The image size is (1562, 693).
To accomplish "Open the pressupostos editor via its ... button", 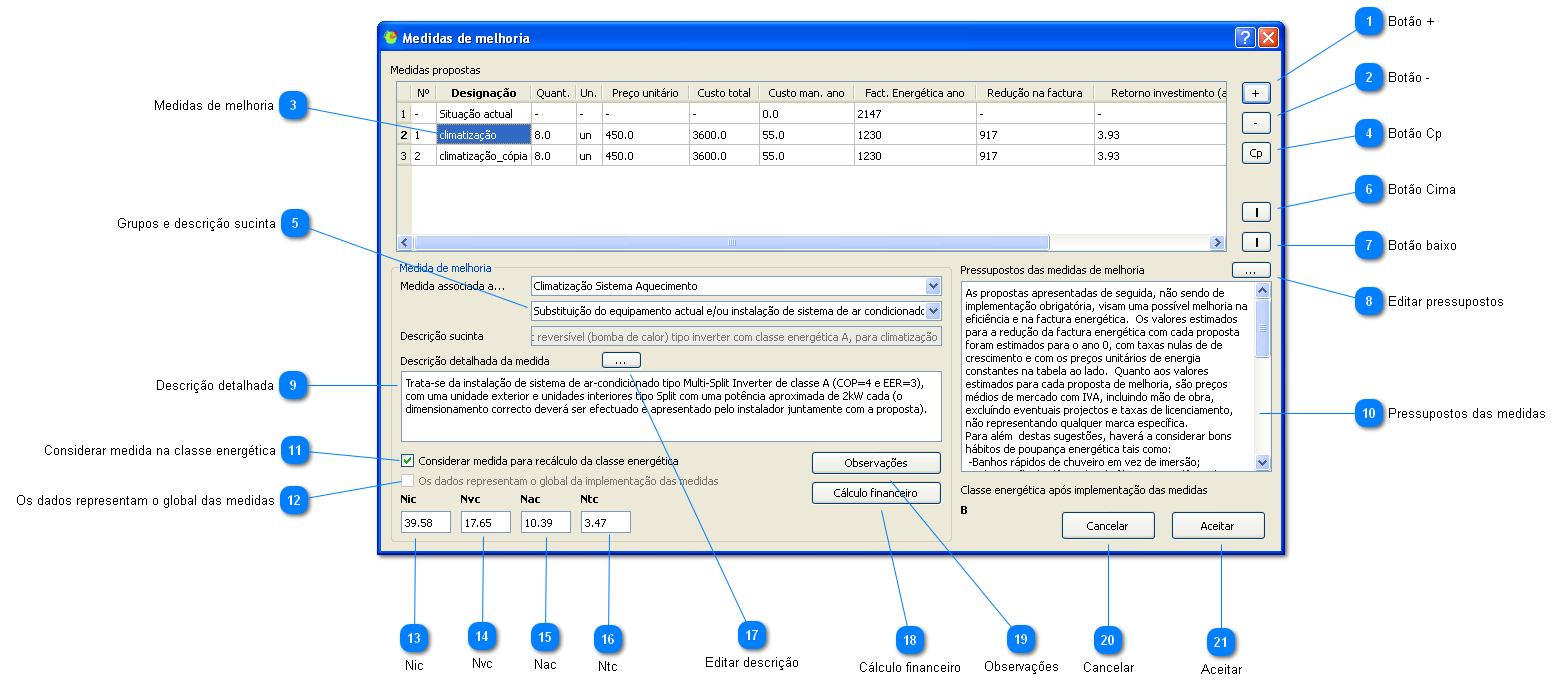I will point(1251,270).
